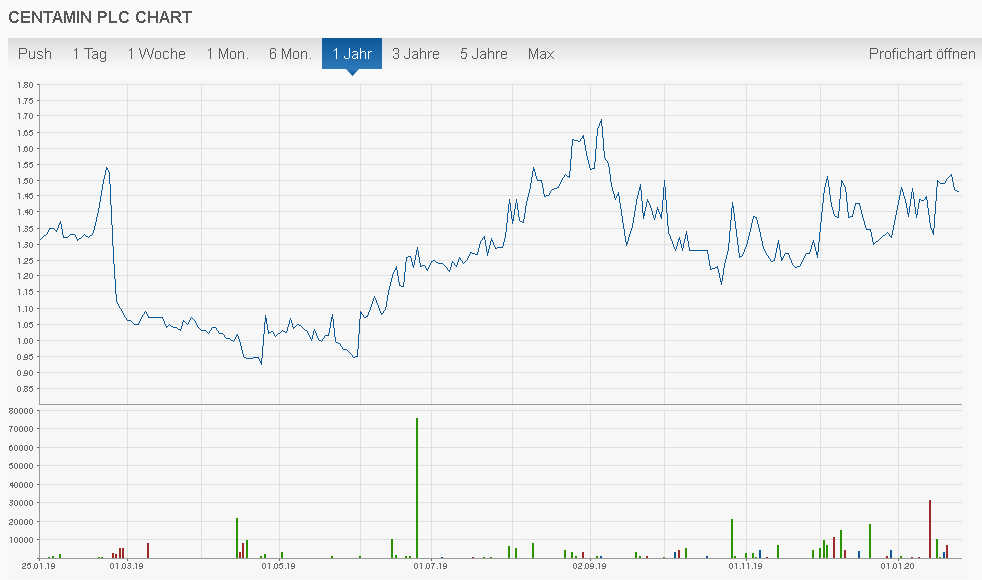Click the 01.03.19 date axis label
This screenshot has width=982, height=580.
pyautogui.click(x=127, y=566)
